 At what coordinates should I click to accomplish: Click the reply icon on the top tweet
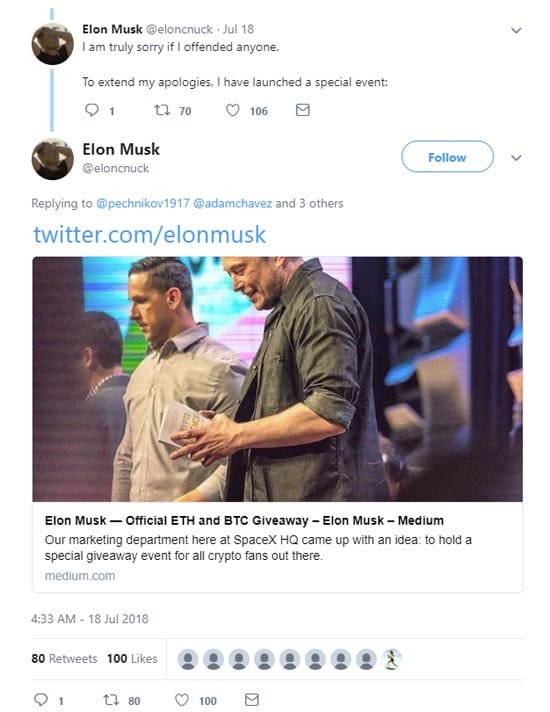click(92, 110)
